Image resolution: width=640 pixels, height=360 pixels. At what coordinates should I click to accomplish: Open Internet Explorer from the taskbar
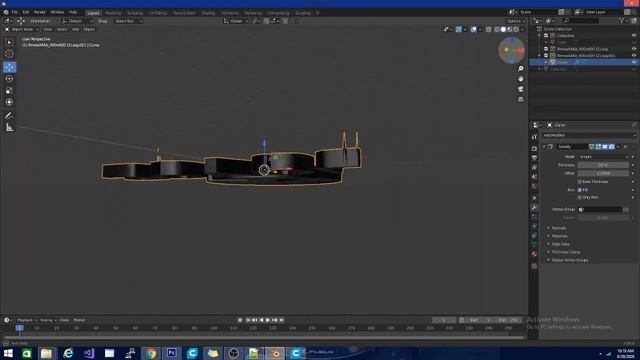click(68, 353)
